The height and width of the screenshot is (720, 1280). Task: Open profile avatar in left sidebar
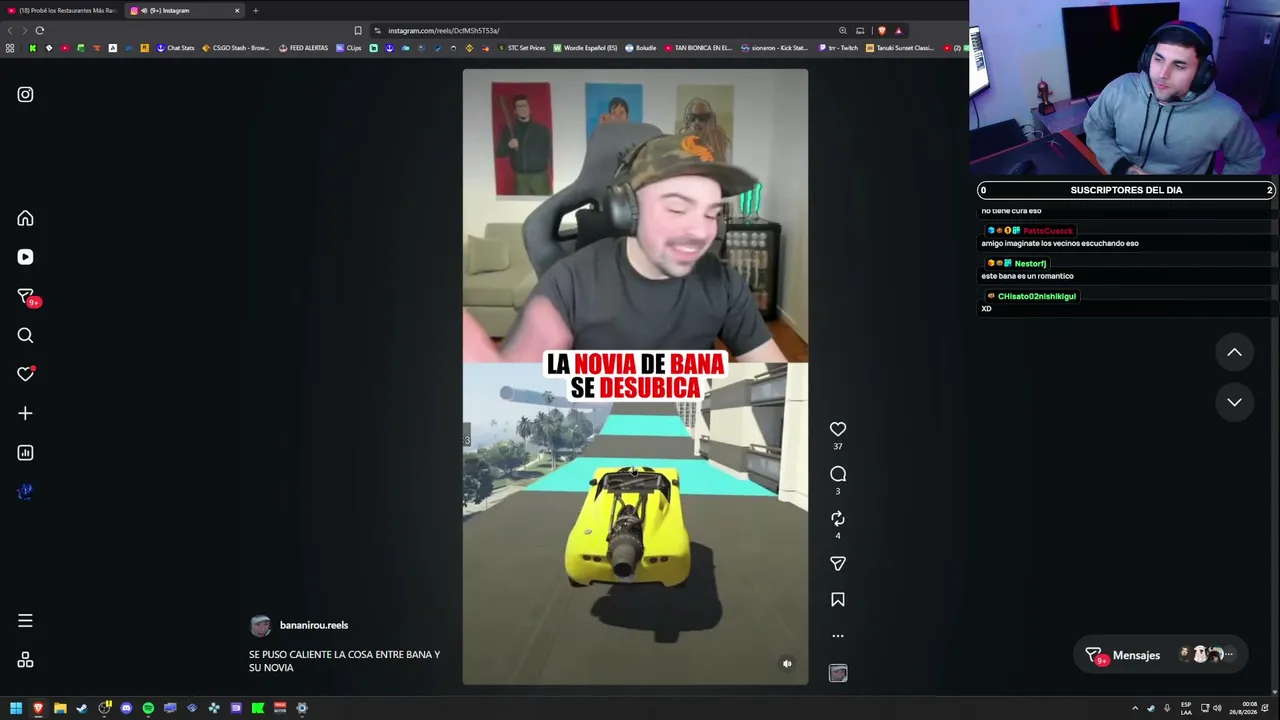coord(25,491)
